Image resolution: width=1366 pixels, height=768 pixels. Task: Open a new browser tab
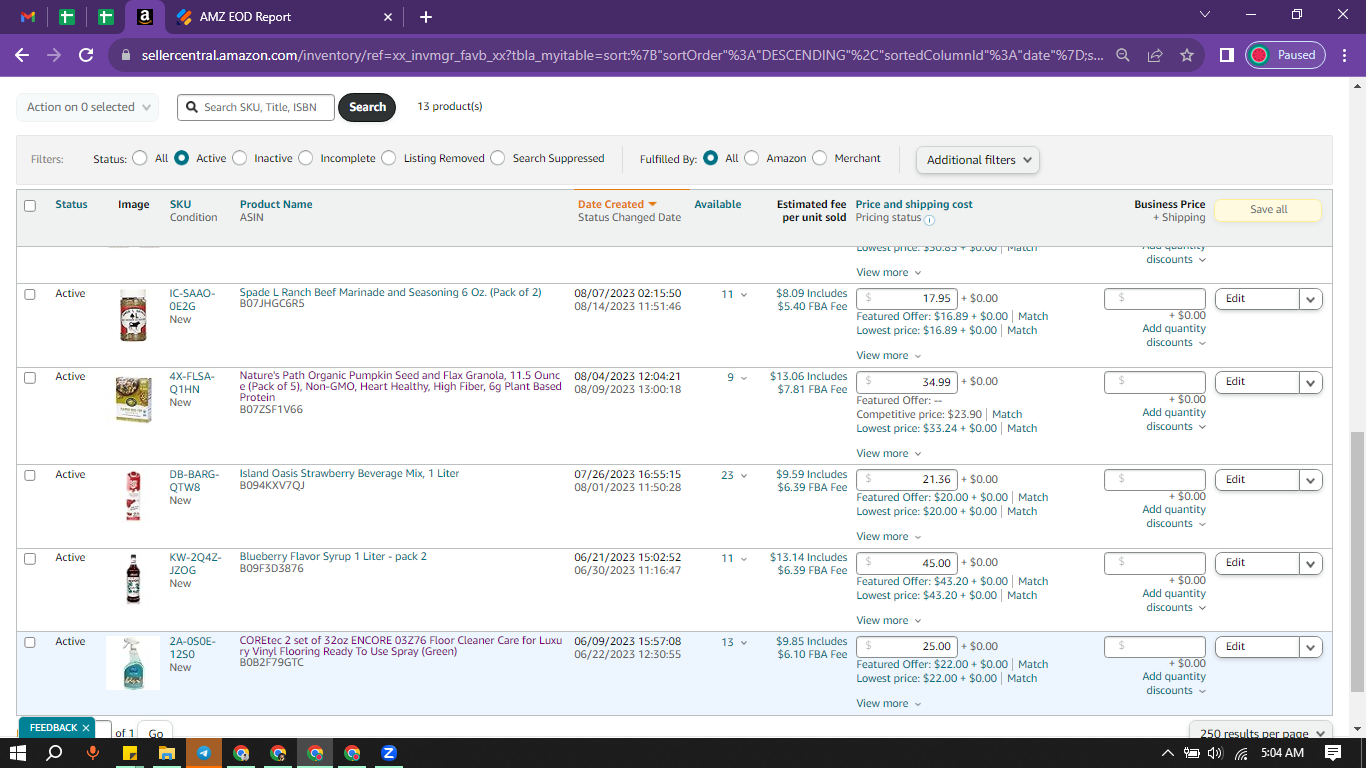426,17
